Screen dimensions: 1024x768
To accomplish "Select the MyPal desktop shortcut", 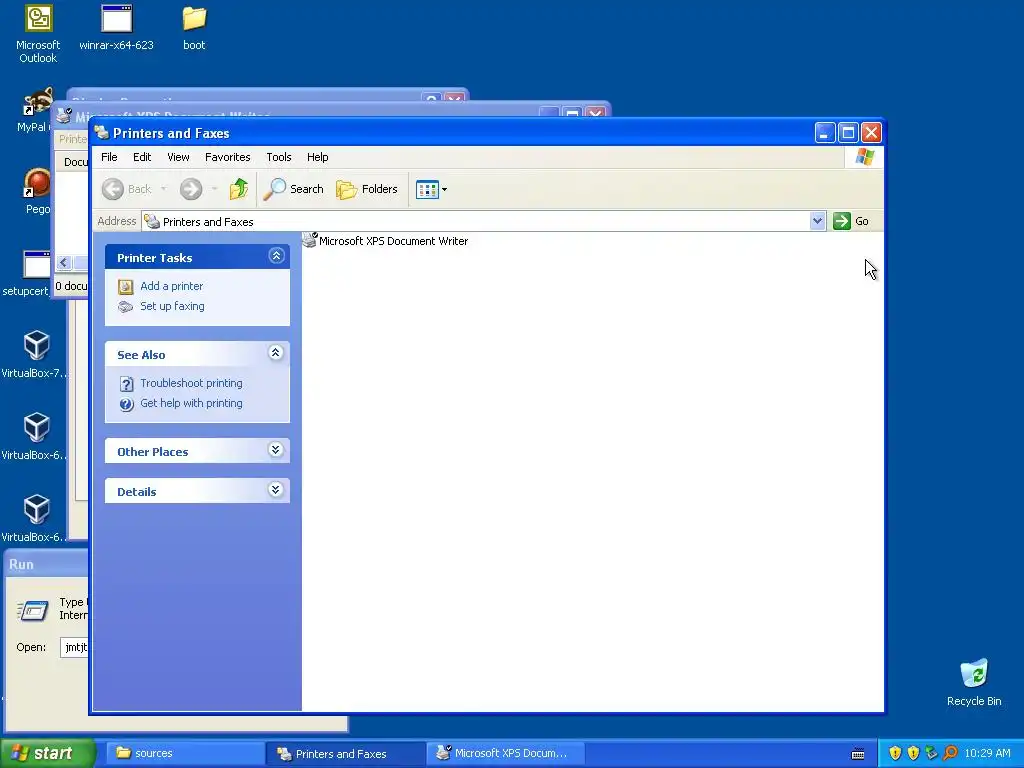I will [34, 110].
